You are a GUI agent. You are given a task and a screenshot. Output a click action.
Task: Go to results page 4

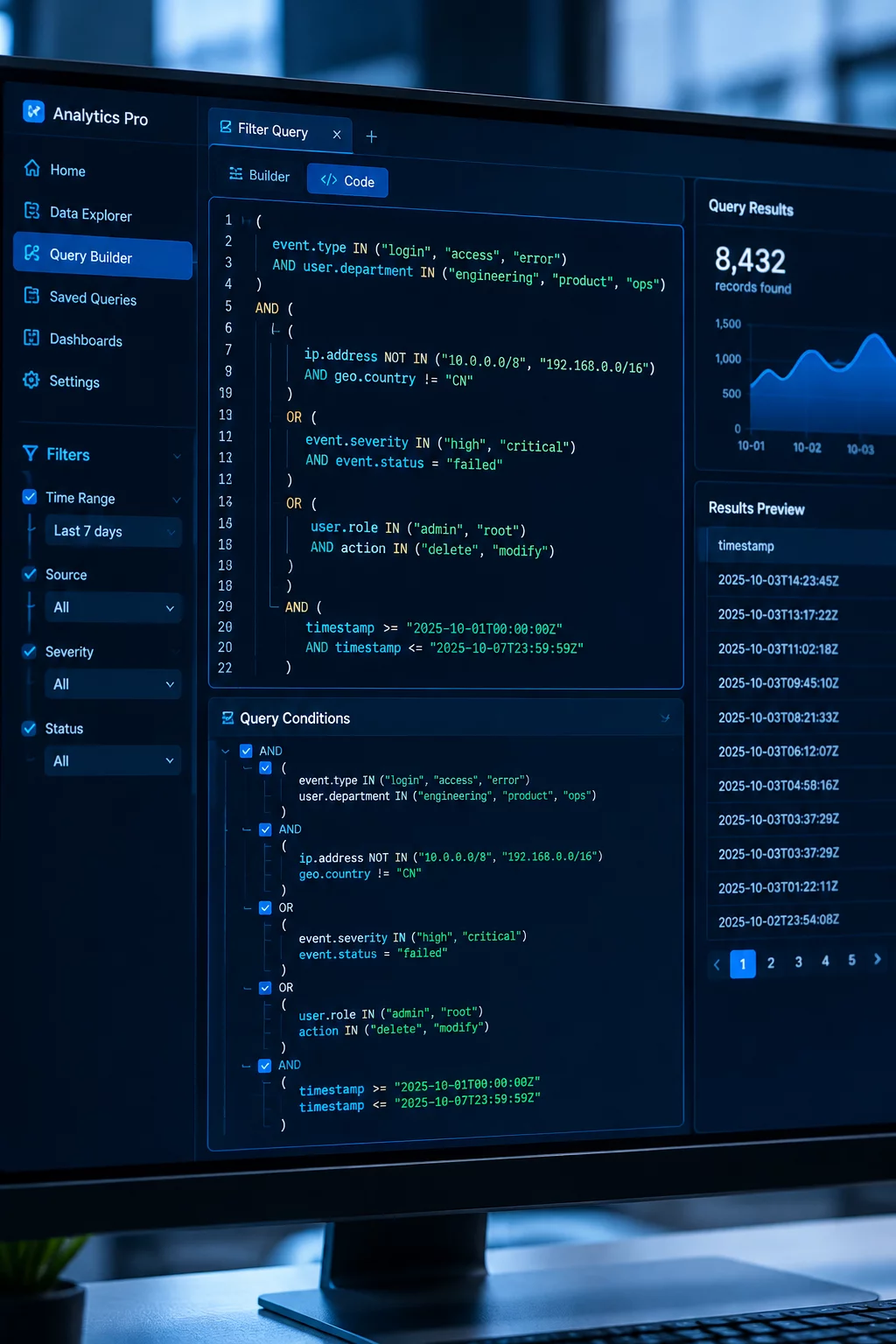coord(825,961)
